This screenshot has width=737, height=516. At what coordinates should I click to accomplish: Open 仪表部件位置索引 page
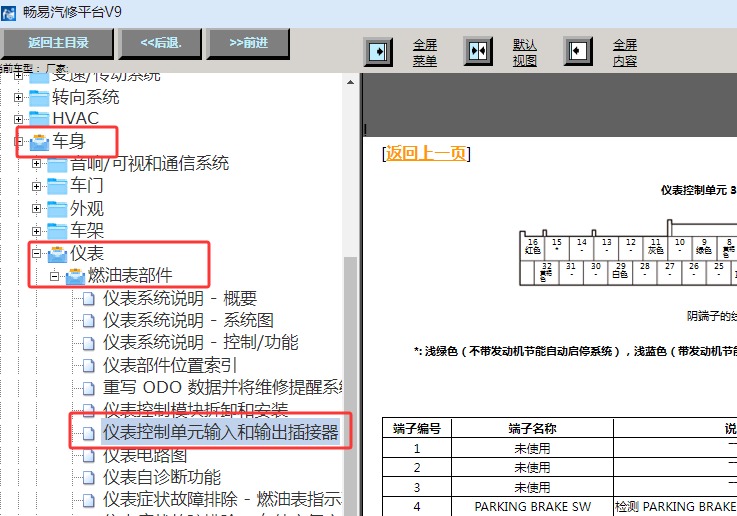coord(170,365)
